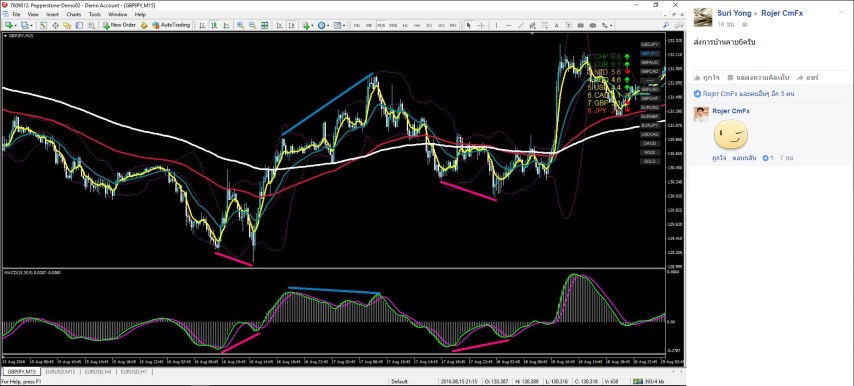The height and width of the screenshot is (386, 854).
Task: Toggle the D1 timeframe button
Action: point(429,25)
